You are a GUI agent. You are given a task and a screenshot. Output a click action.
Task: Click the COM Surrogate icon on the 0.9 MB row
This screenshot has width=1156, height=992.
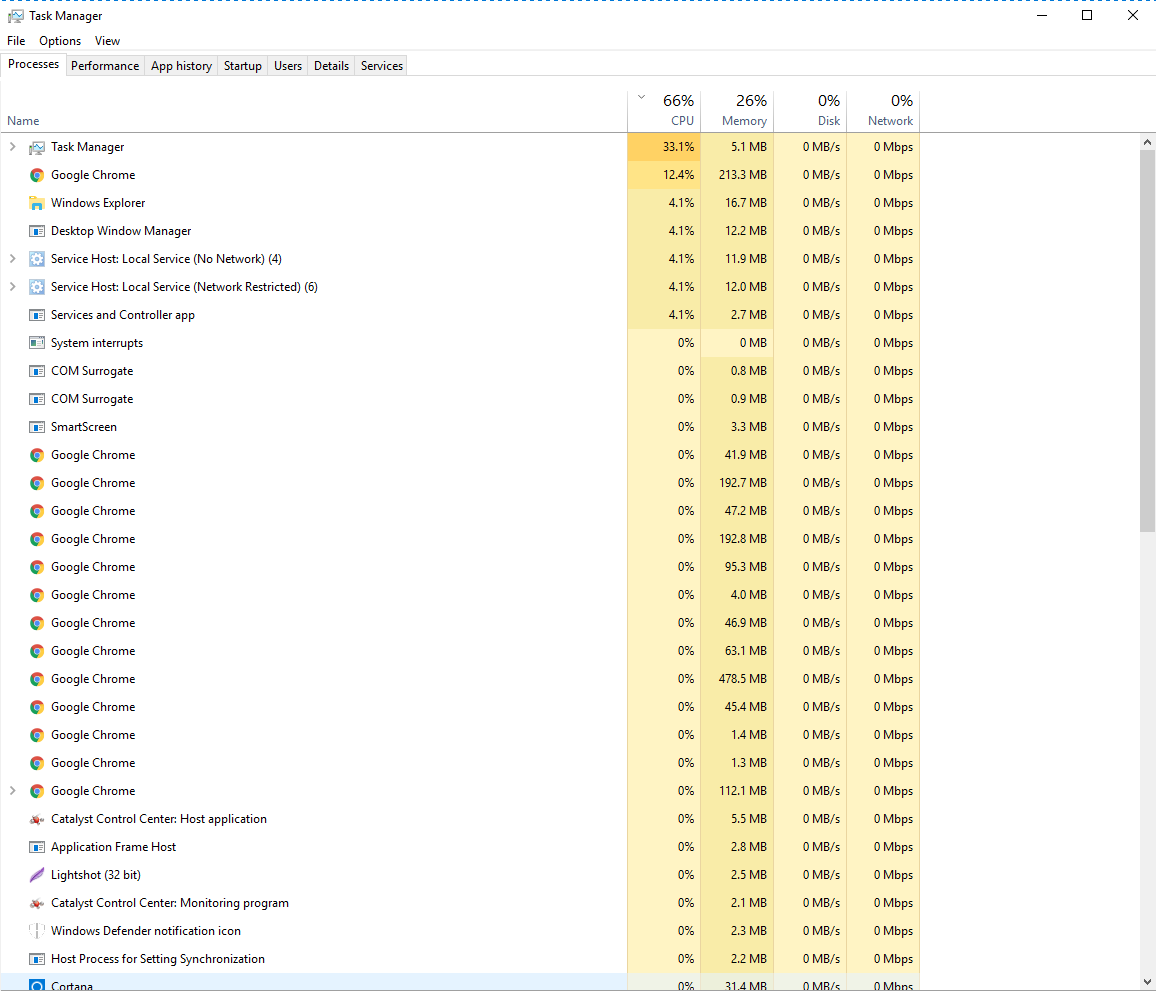click(36, 399)
